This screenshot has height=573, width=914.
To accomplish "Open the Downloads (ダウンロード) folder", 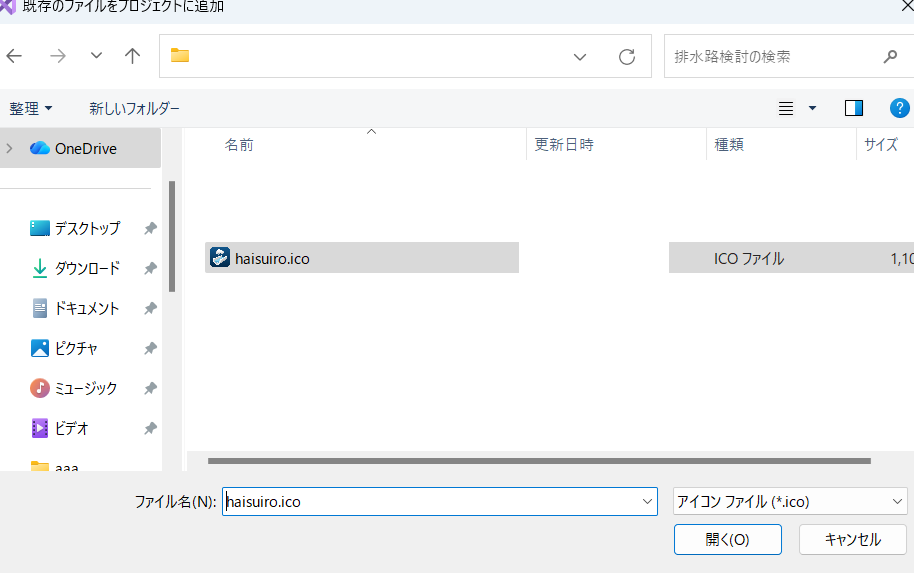I will [x=86, y=268].
